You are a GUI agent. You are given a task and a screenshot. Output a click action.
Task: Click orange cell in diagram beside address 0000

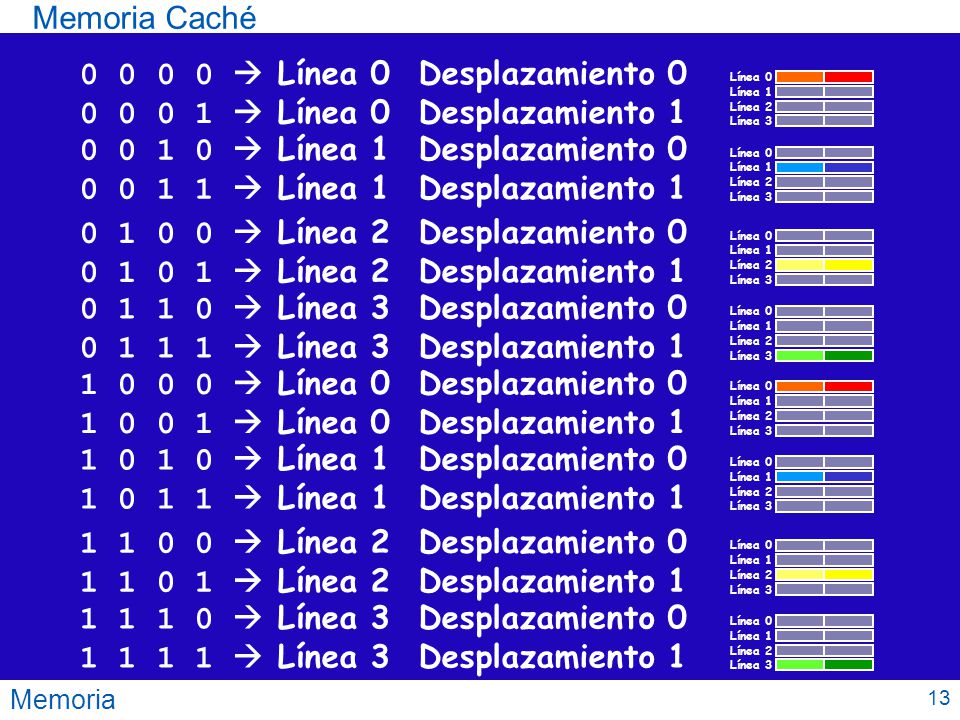point(800,77)
